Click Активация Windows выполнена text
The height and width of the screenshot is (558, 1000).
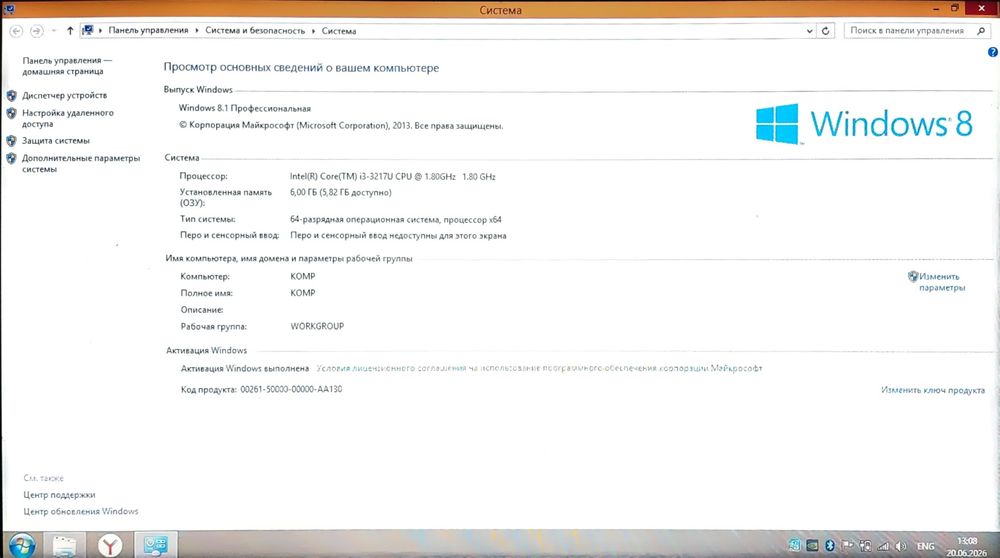(245, 368)
